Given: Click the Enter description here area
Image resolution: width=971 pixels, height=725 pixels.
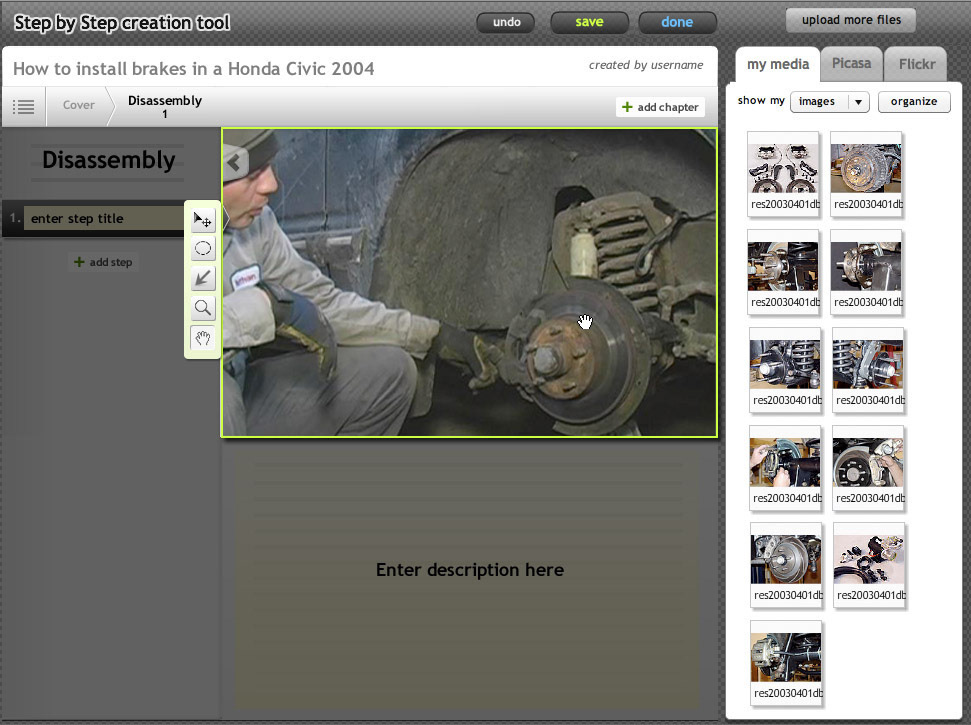Looking at the screenshot, I should coord(469,570).
